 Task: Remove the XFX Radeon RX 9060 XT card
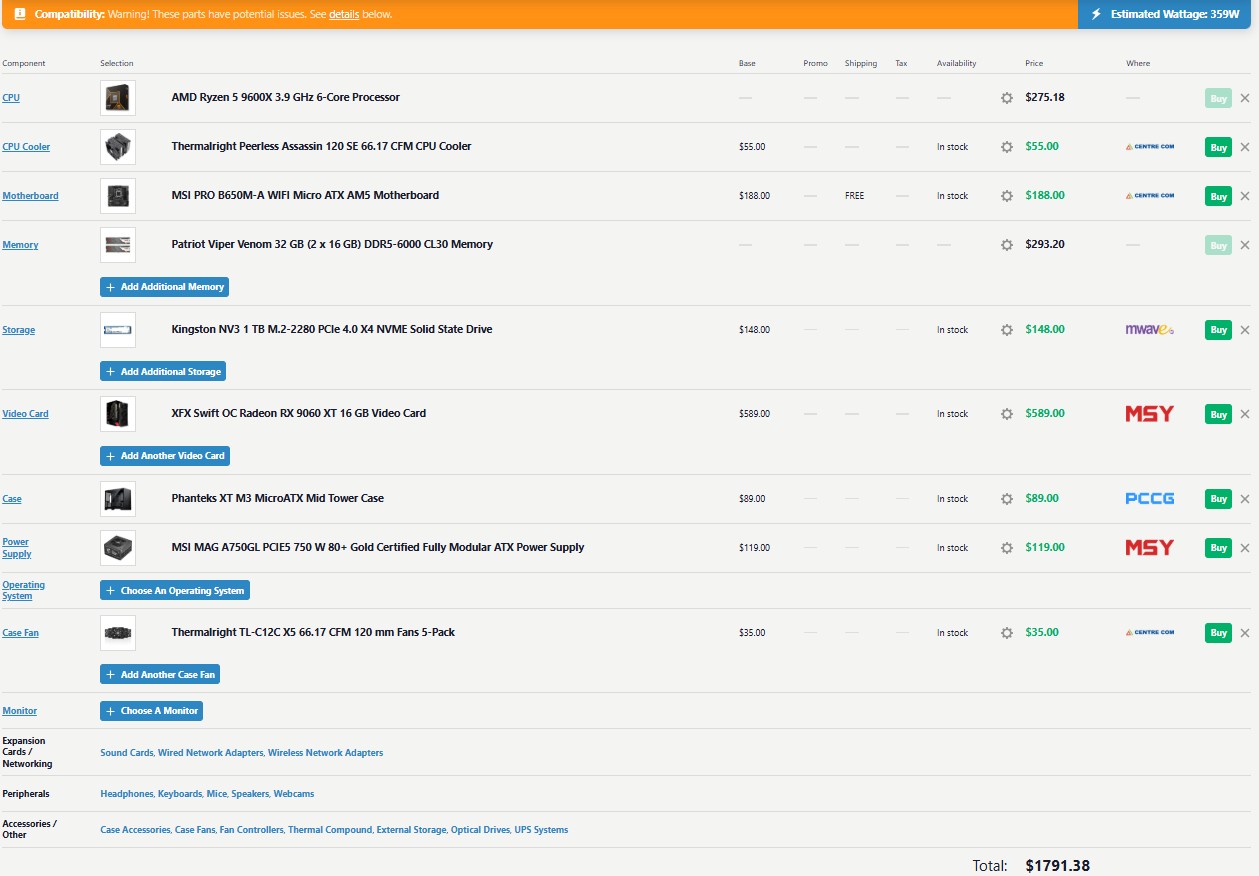click(x=1245, y=414)
